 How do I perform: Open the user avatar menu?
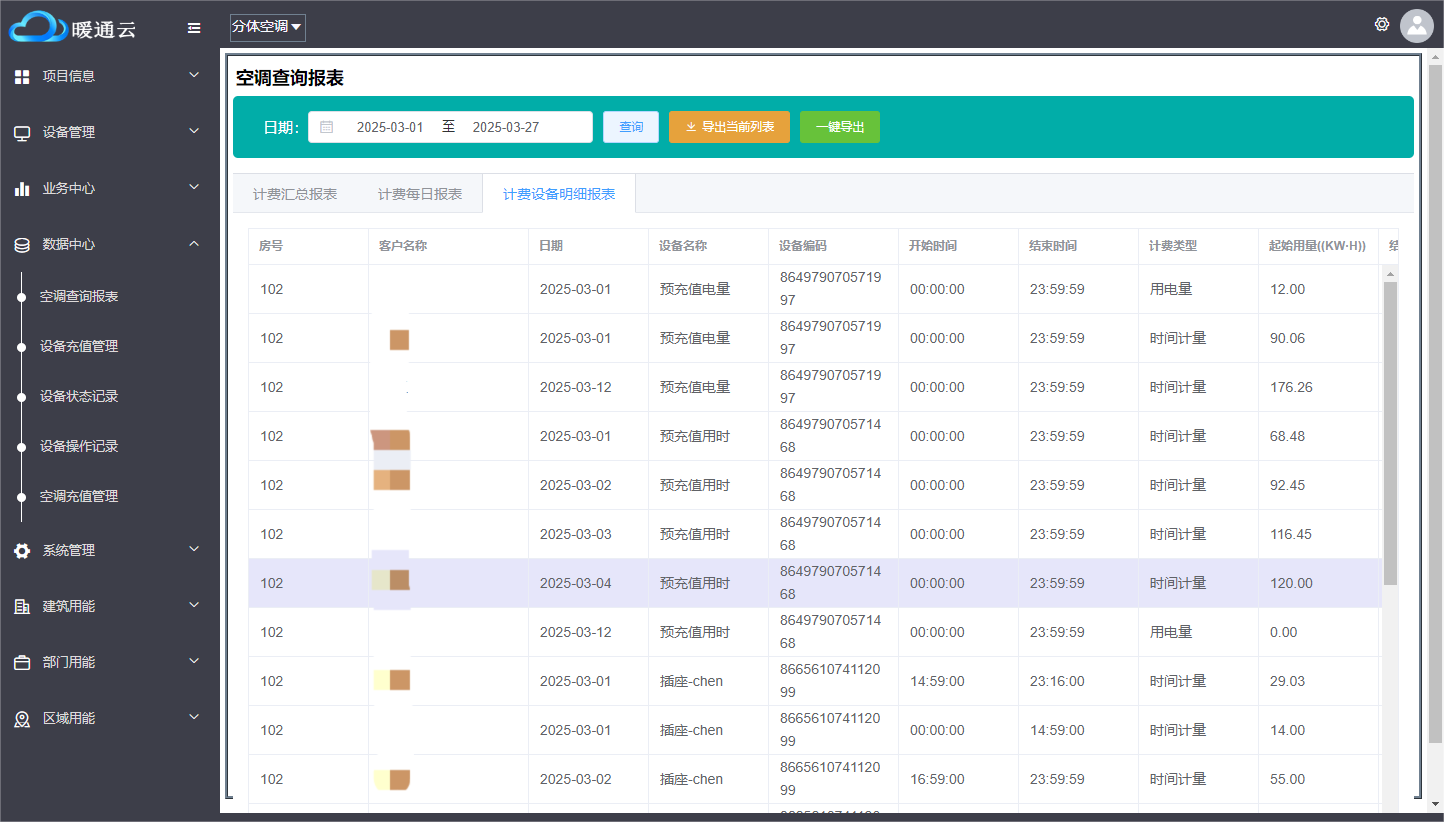[1417, 26]
